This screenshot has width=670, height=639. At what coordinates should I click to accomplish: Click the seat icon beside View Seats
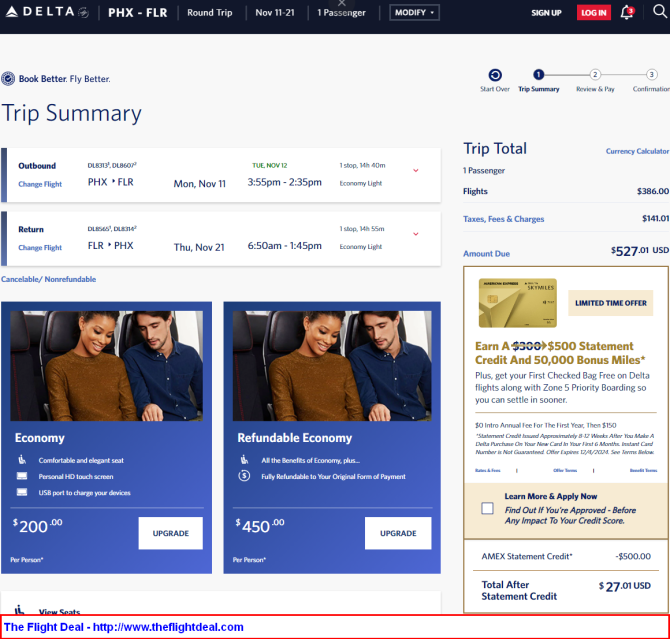pyautogui.click(x=20, y=610)
